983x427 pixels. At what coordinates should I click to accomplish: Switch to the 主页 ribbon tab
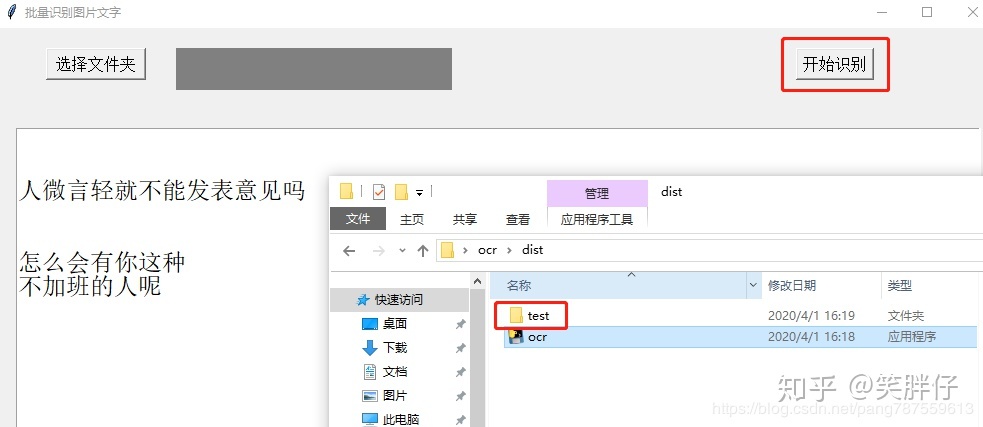[x=412, y=219]
